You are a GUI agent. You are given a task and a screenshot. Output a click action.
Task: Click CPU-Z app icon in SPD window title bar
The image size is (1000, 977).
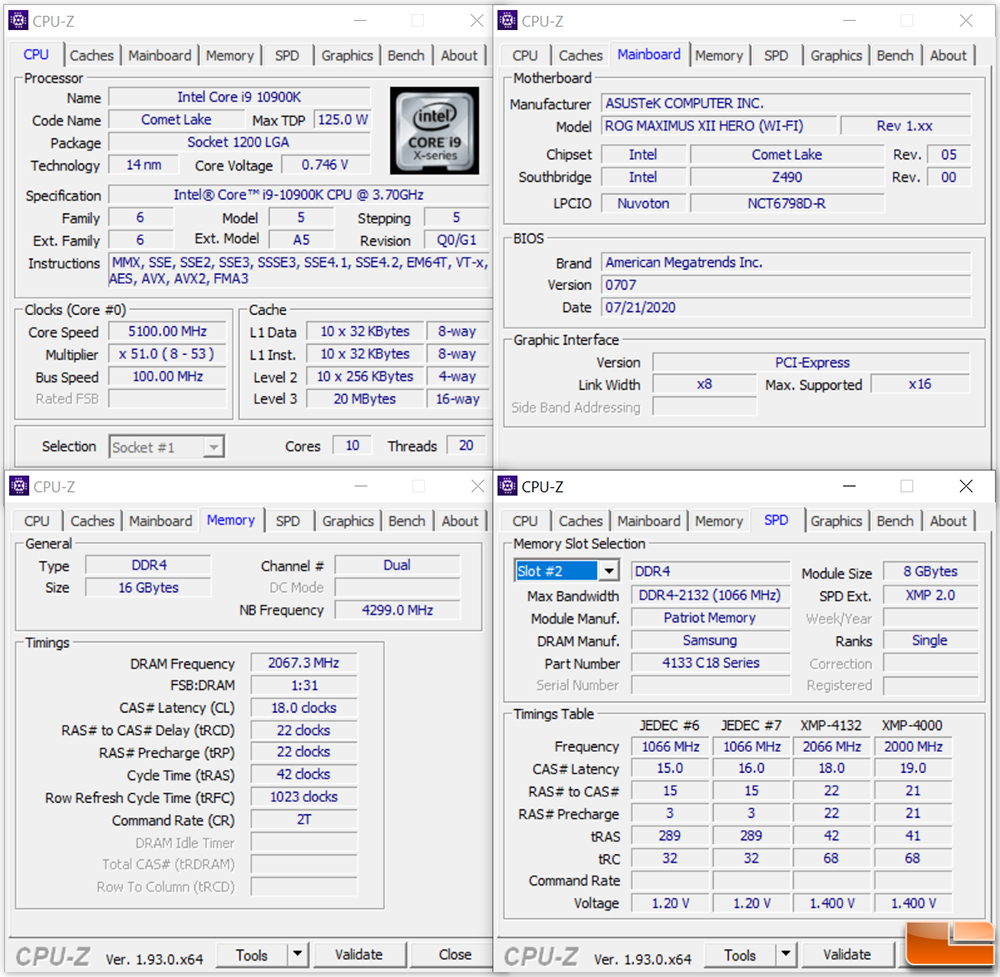click(x=507, y=487)
